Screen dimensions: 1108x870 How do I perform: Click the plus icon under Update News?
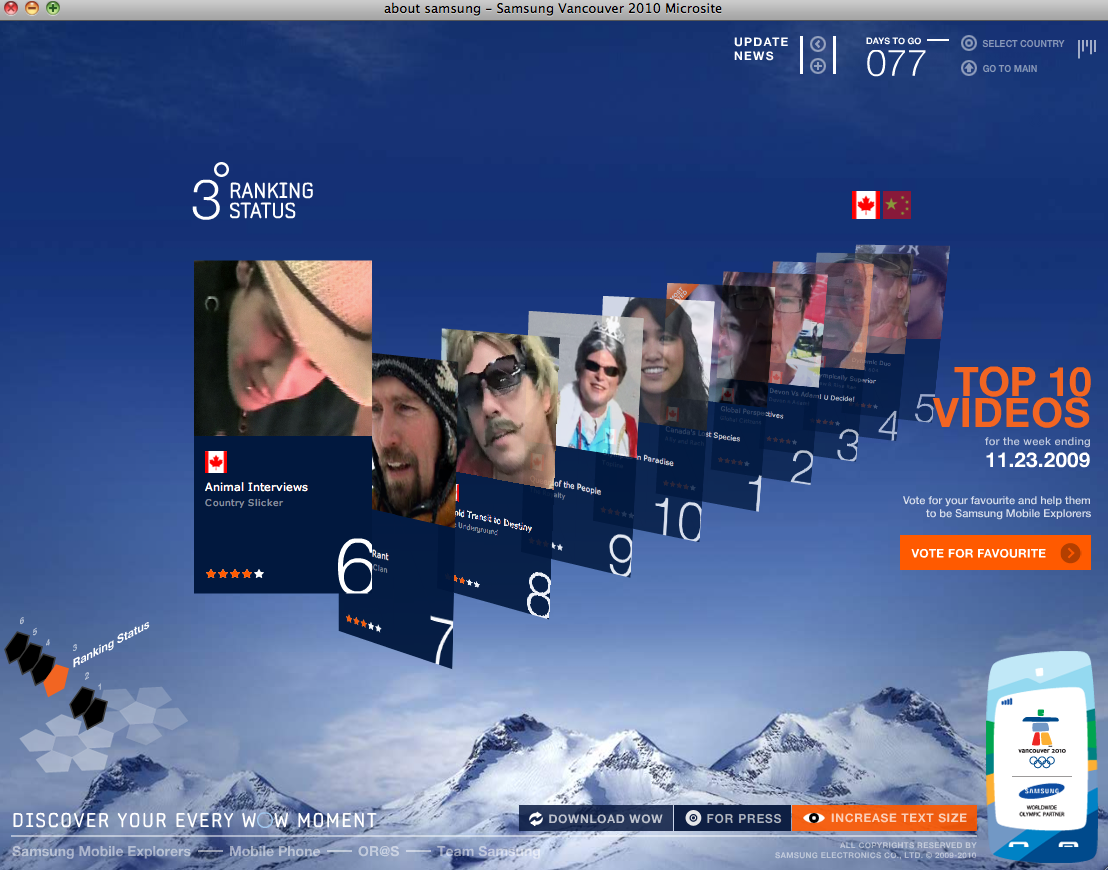click(x=818, y=66)
